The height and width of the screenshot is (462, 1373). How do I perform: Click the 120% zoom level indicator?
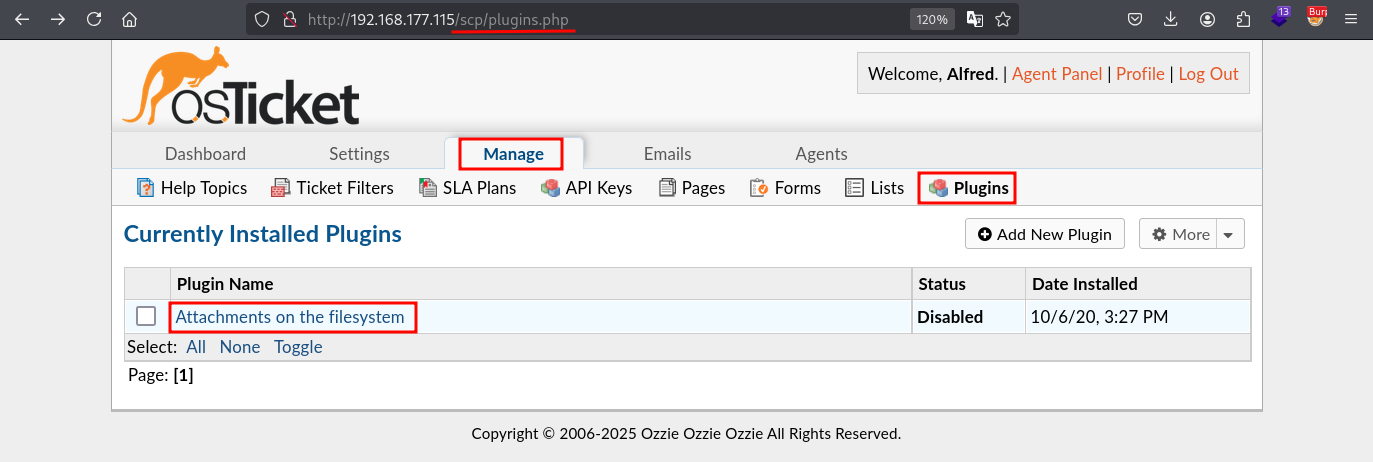932,19
